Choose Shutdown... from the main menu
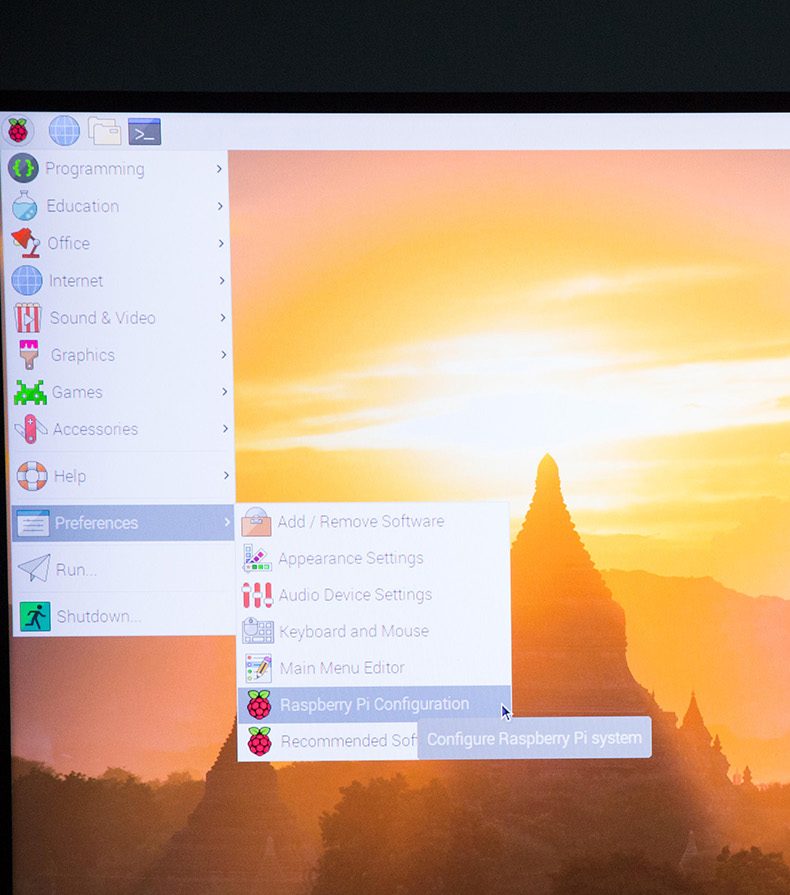The width and height of the screenshot is (790, 895). (124, 616)
